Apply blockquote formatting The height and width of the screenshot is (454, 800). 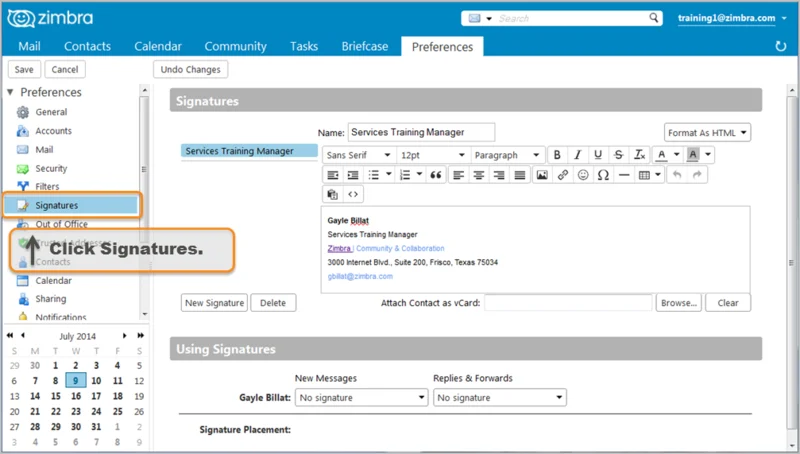(x=436, y=175)
